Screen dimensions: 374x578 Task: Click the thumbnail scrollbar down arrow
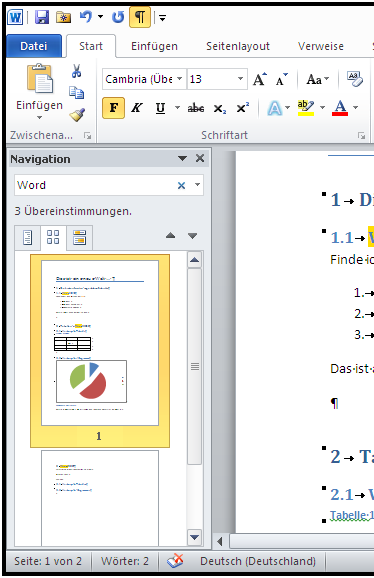195,537
